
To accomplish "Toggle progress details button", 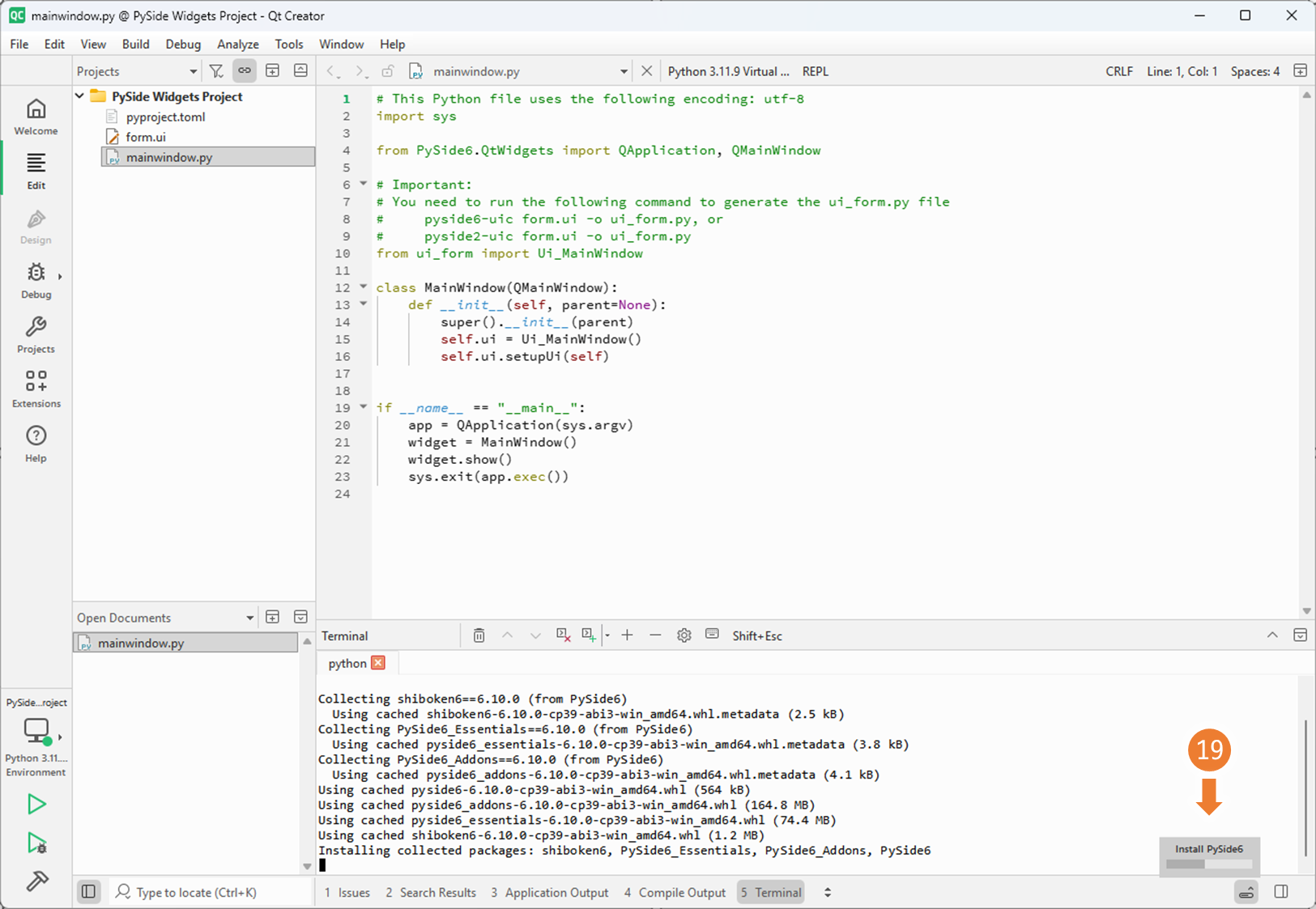I will click(1246, 892).
